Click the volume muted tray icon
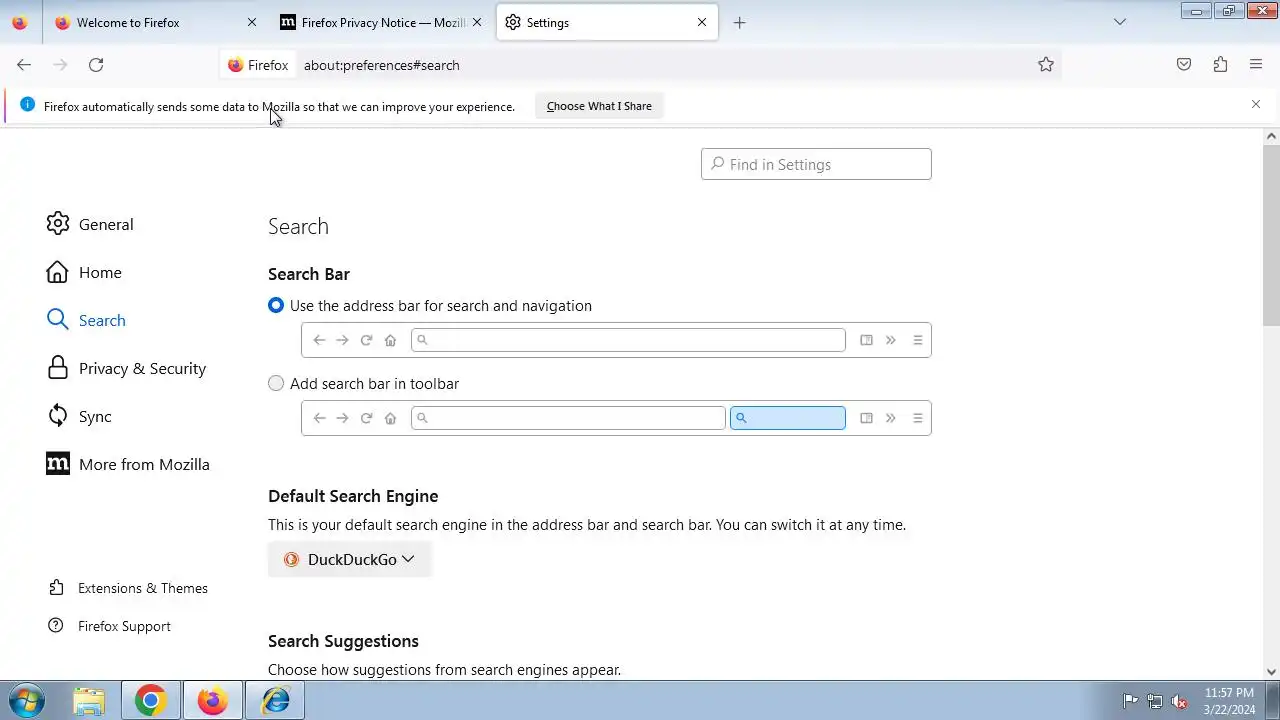The height and width of the screenshot is (720, 1280). pos(1180,701)
